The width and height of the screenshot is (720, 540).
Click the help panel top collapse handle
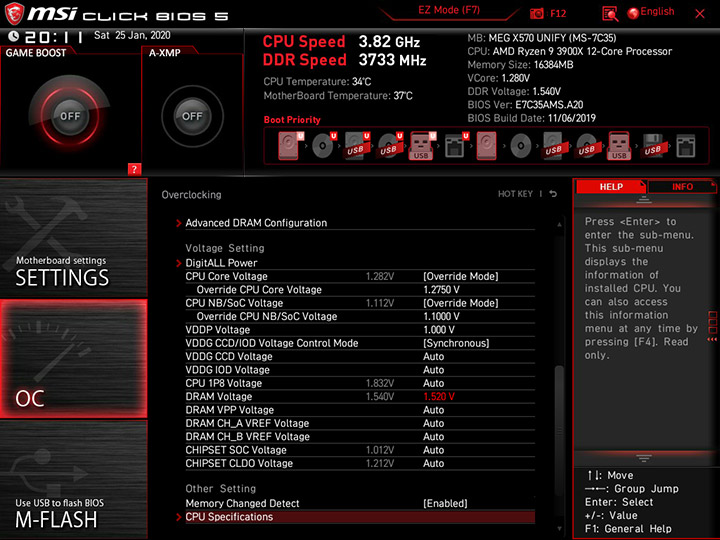click(x=644, y=200)
